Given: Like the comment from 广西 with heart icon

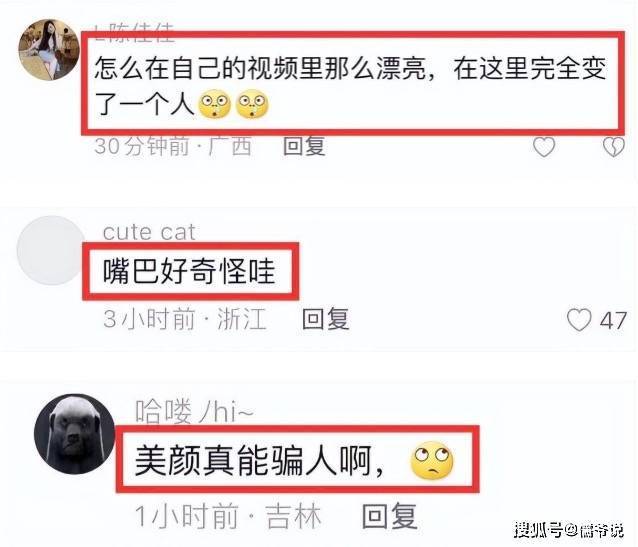Looking at the screenshot, I should coord(544,147).
